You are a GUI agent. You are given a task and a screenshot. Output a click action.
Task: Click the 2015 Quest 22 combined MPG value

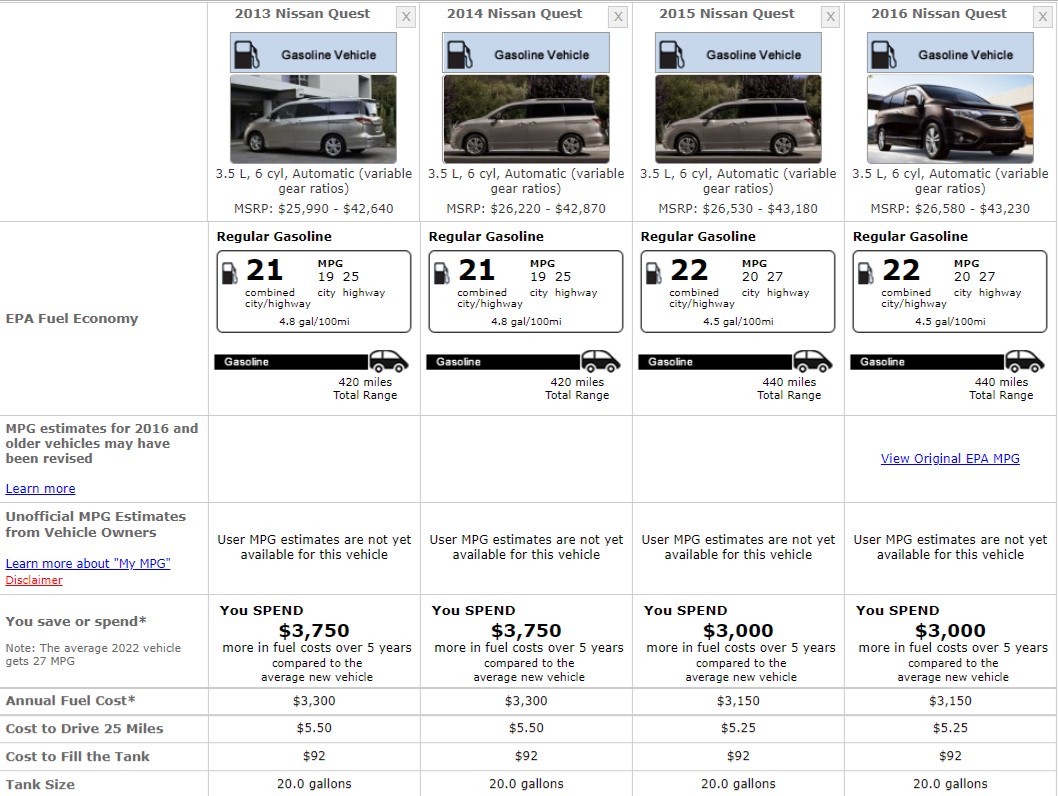pyautogui.click(x=689, y=271)
